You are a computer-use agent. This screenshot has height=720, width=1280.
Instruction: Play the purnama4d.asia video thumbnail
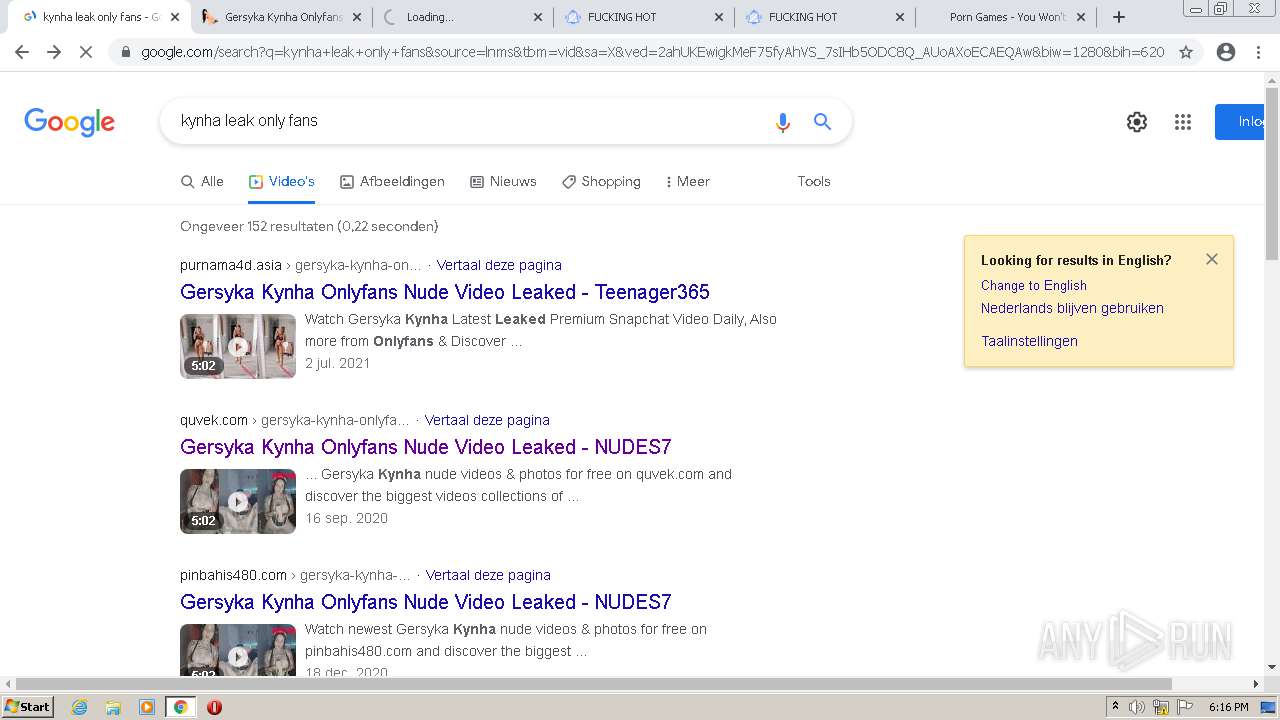tap(238, 346)
